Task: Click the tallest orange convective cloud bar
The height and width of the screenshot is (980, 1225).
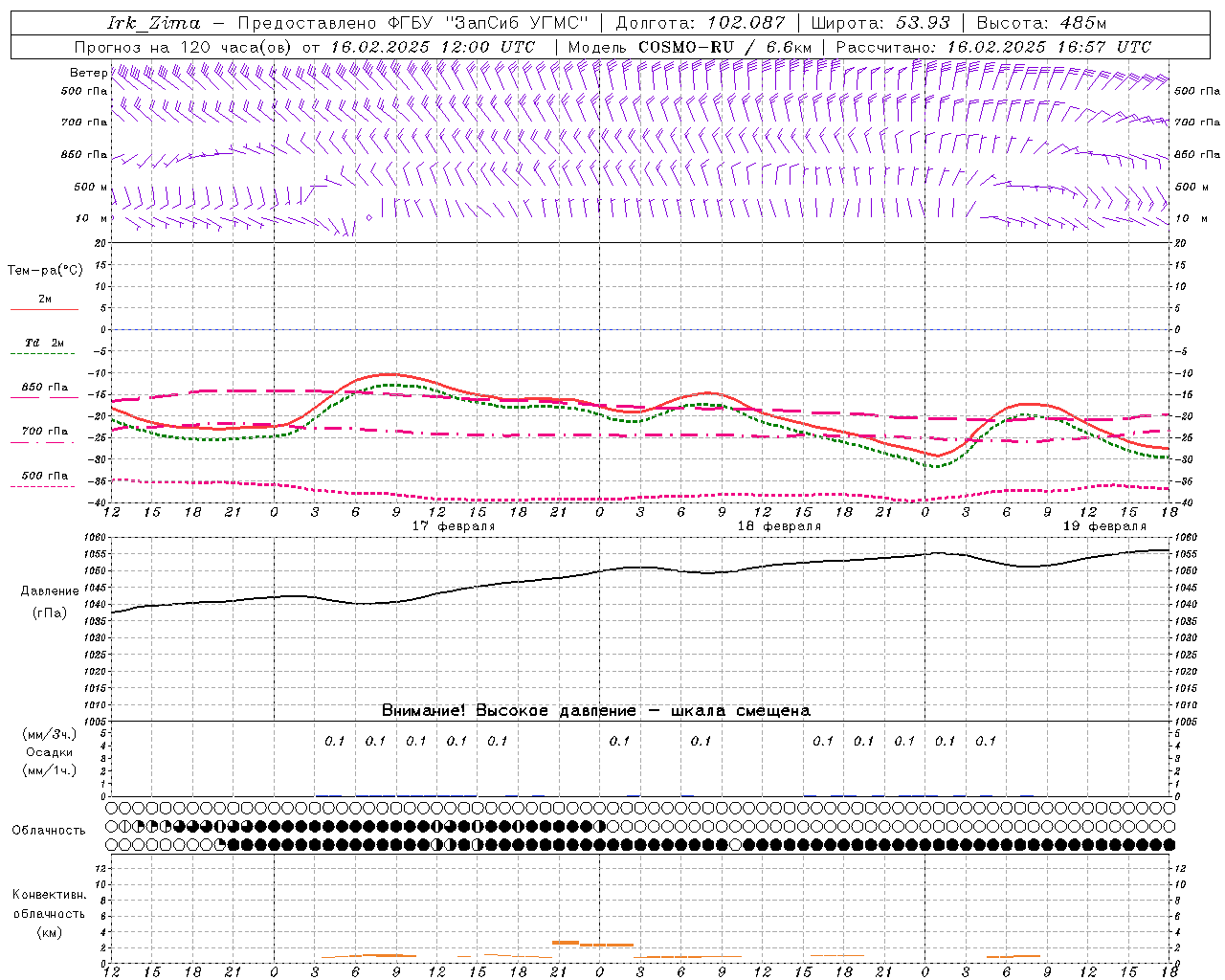Action: [566, 943]
